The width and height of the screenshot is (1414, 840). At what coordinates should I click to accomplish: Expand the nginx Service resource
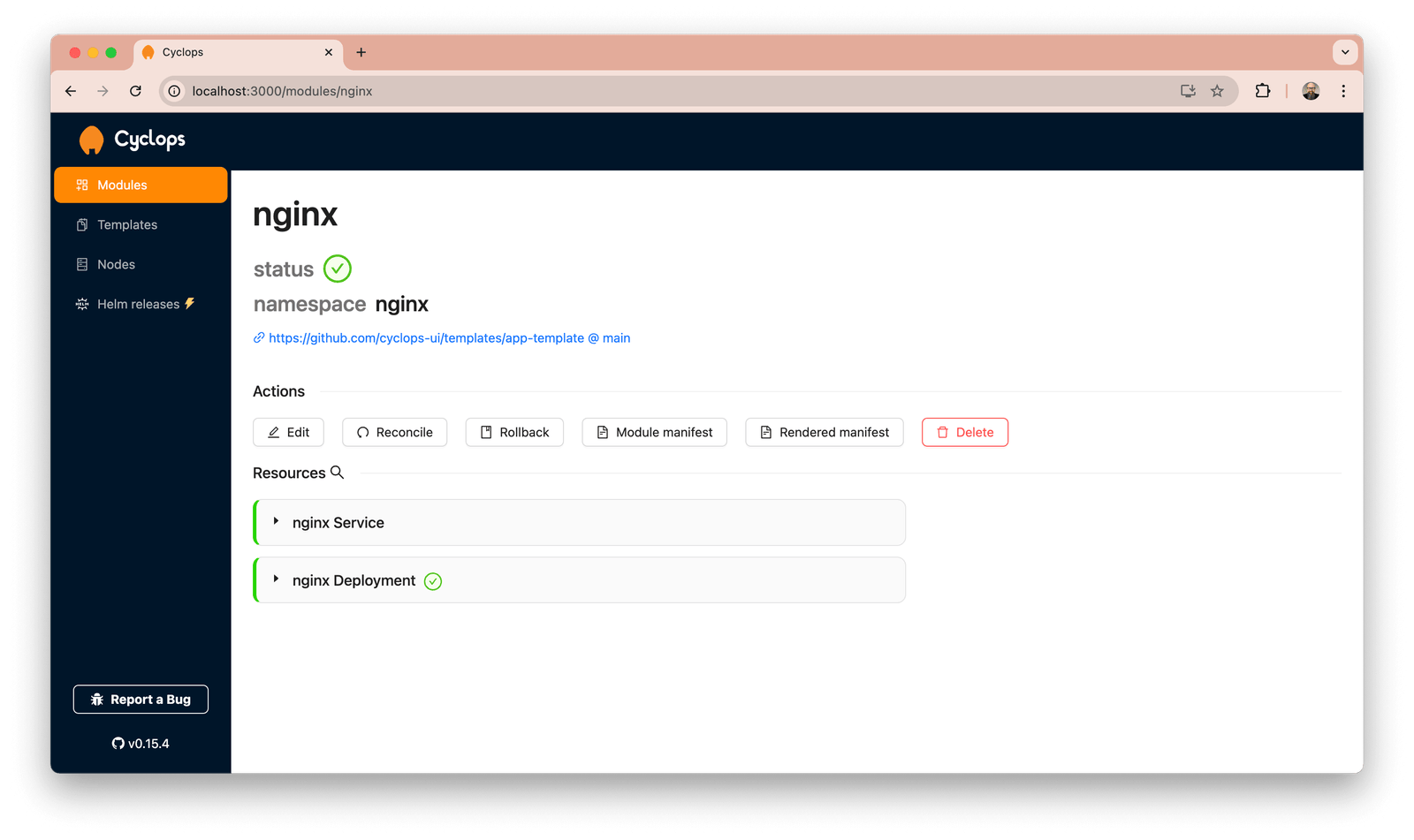point(275,522)
